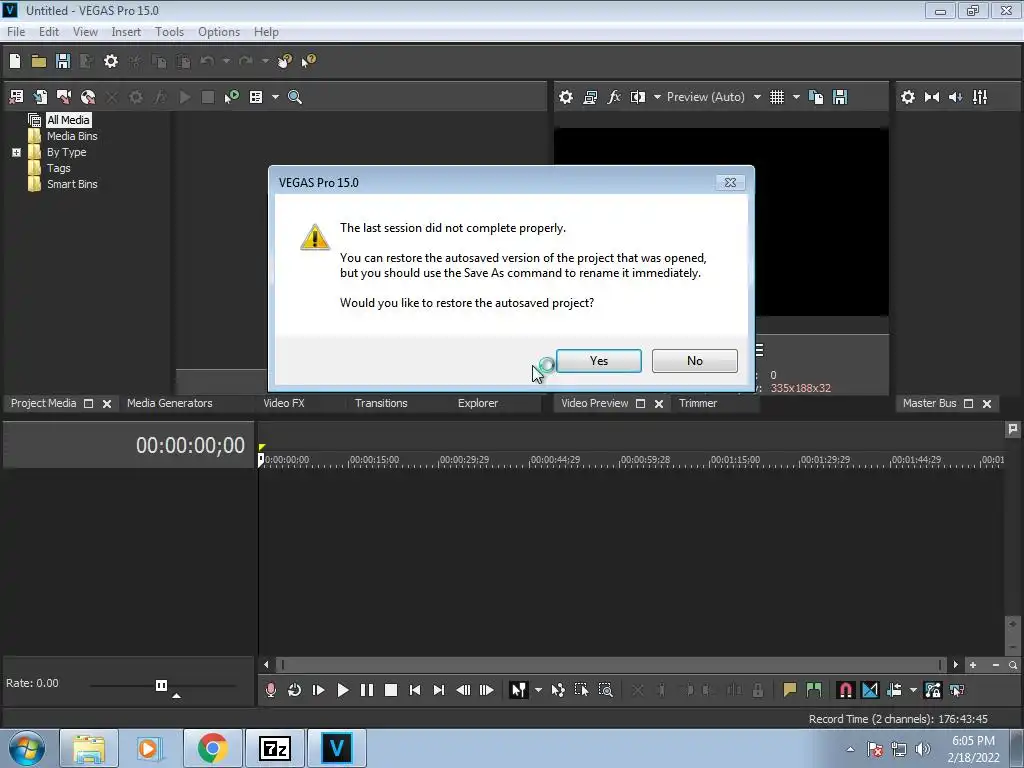Open the Preview (Auto) quality dropdown
The image size is (1024, 768).
click(x=757, y=97)
